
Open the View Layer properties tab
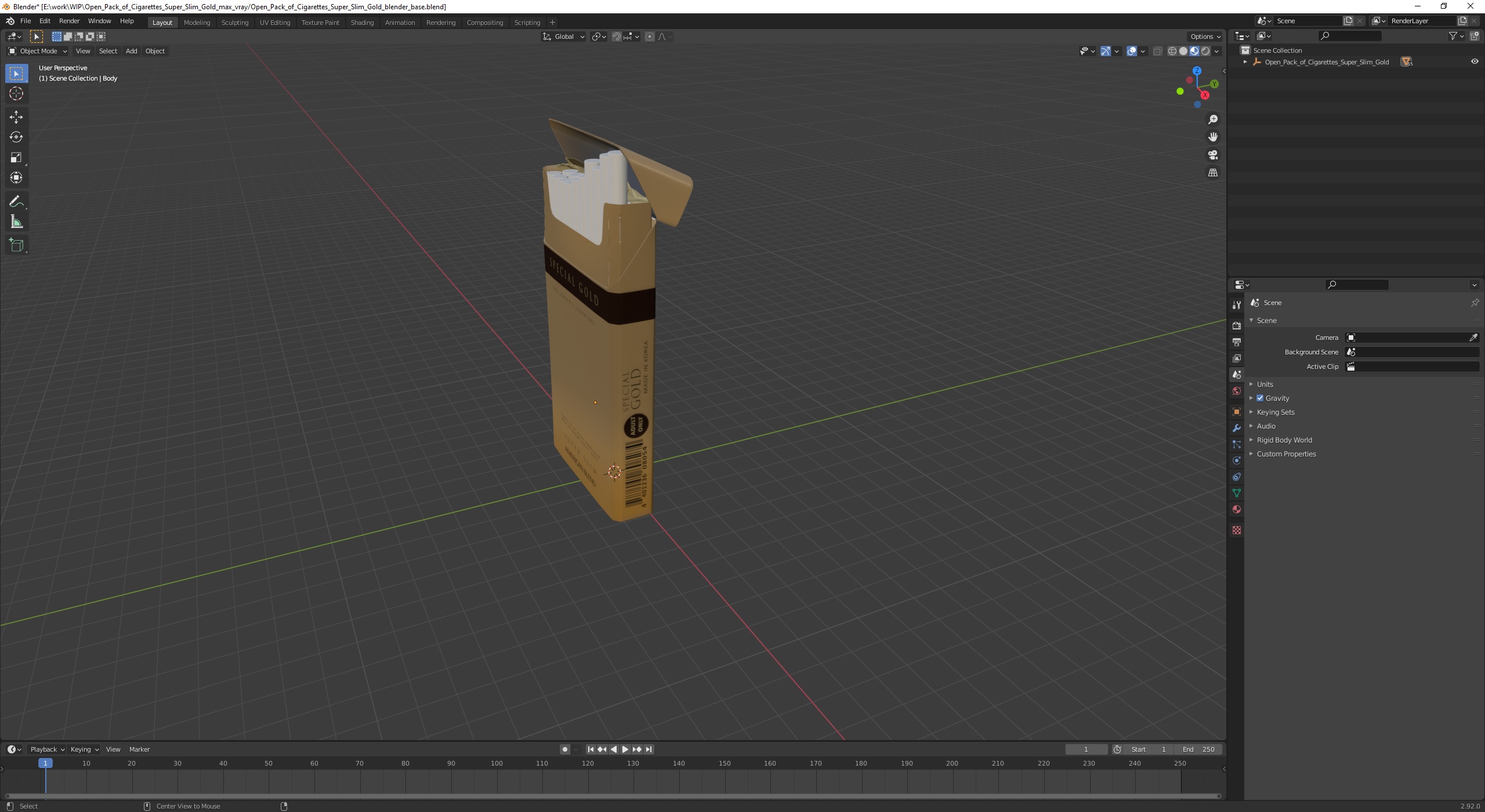point(1237,358)
